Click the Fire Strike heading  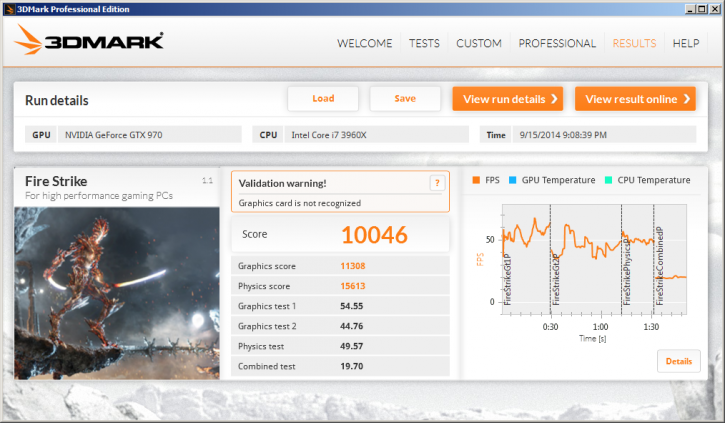pos(56,181)
